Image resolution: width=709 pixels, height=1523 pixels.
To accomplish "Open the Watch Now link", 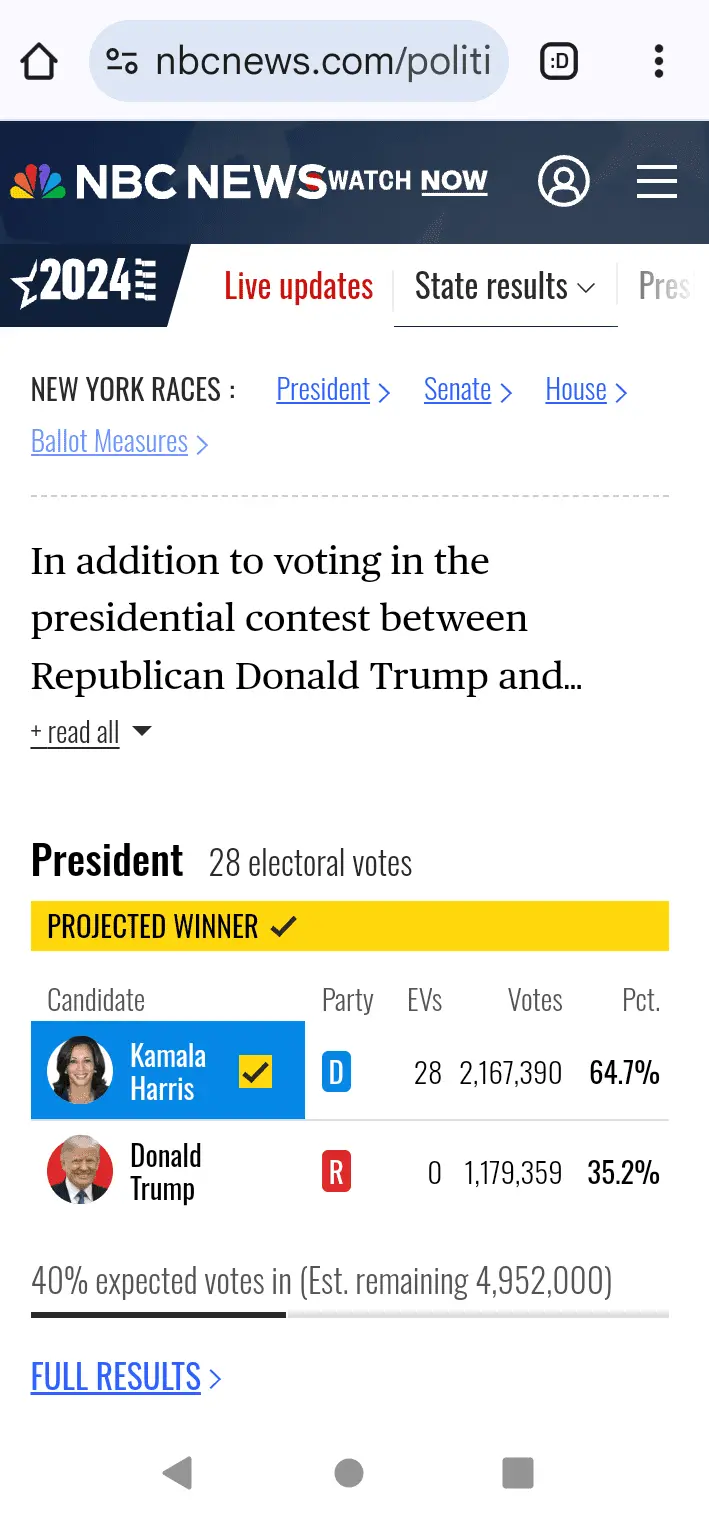I will tap(408, 182).
